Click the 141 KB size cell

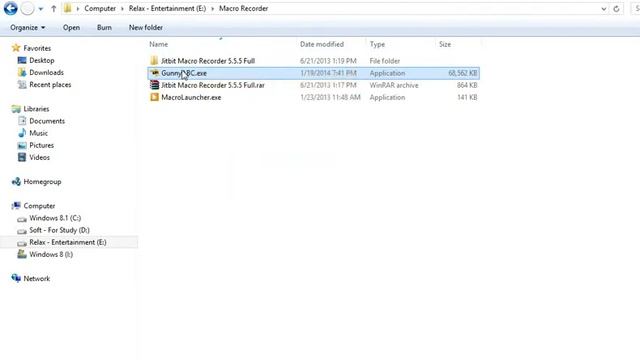pos(467,97)
